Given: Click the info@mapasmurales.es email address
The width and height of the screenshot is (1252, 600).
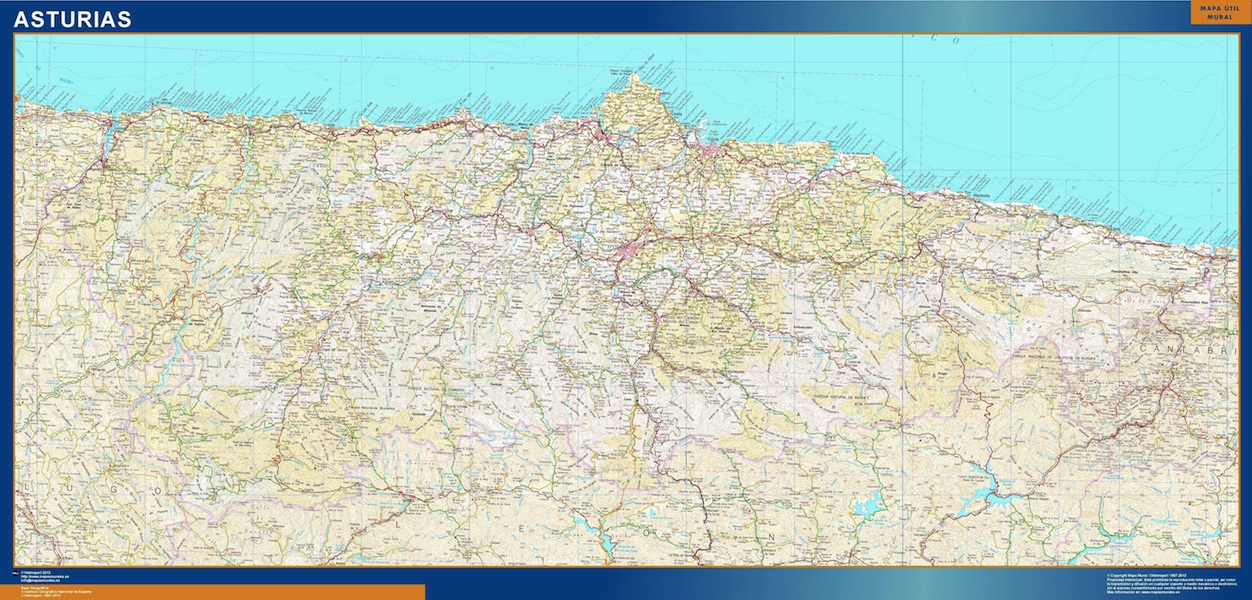Looking at the screenshot, I should (45, 582).
